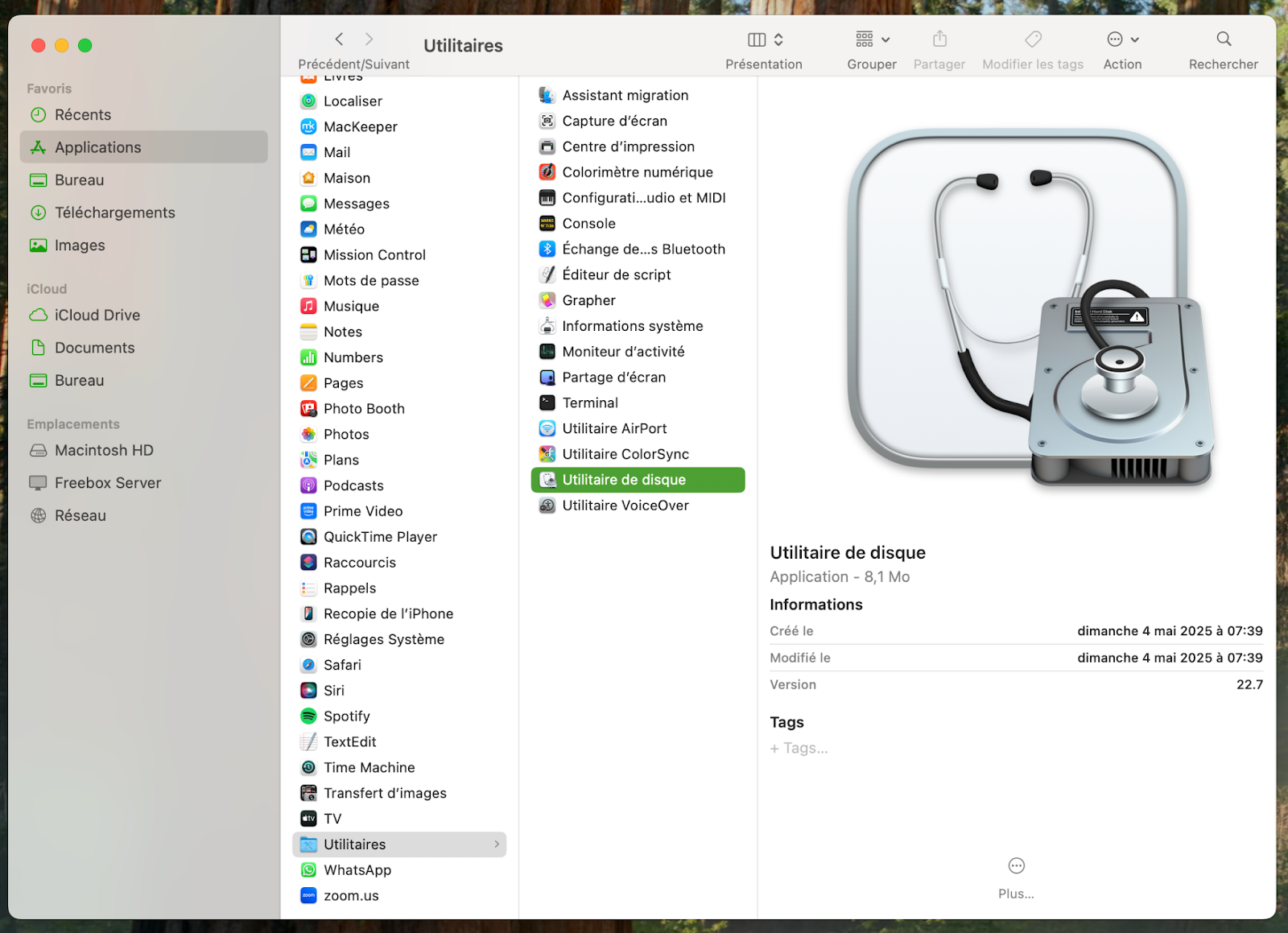The width and height of the screenshot is (1288, 933).
Task: Select Applications in the Favoris sidebar
Action: (98, 147)
